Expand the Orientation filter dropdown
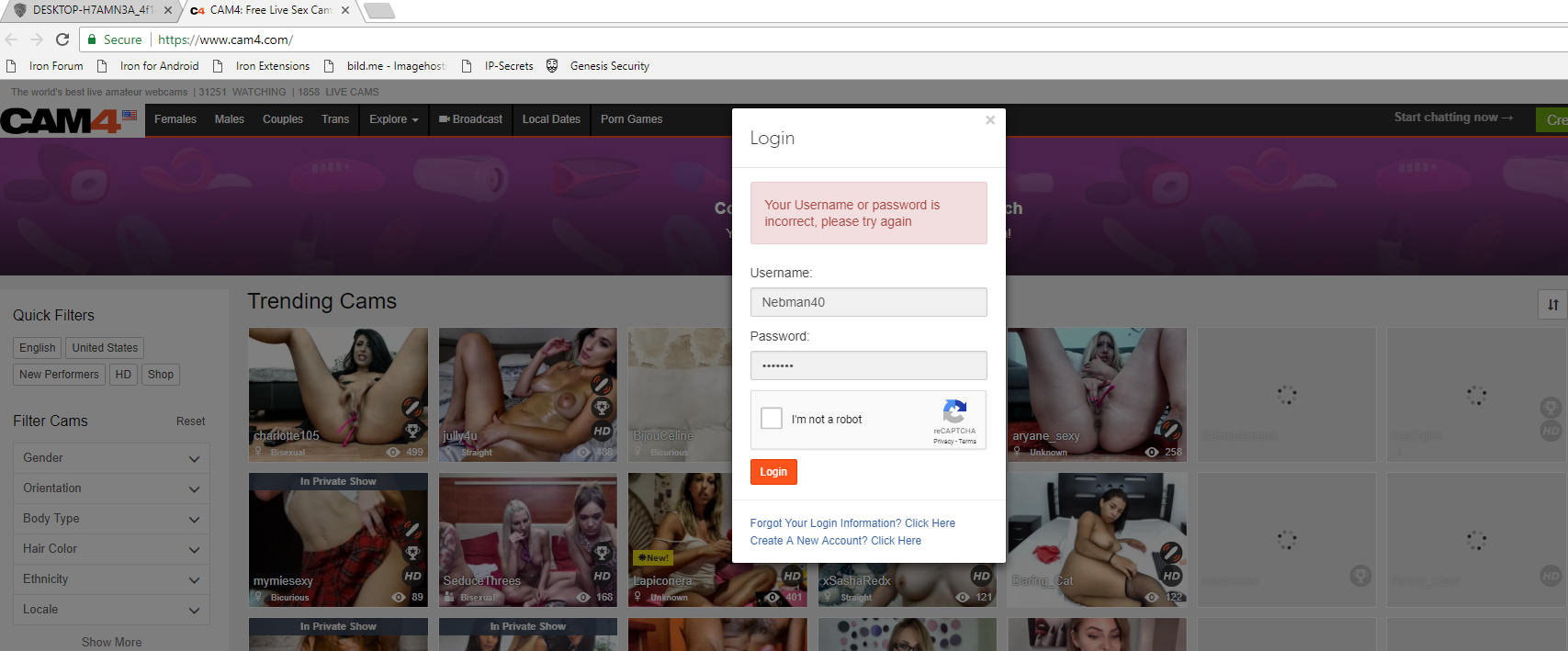Image resolution: width=1568 pixels, height=651 pixels. click(x=111, y=488)
